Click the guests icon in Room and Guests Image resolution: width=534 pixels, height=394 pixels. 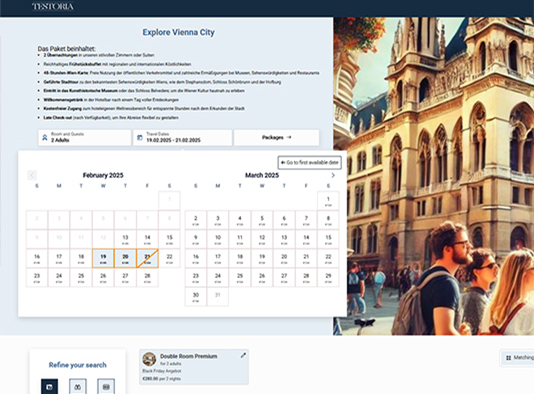pos(45,138)
